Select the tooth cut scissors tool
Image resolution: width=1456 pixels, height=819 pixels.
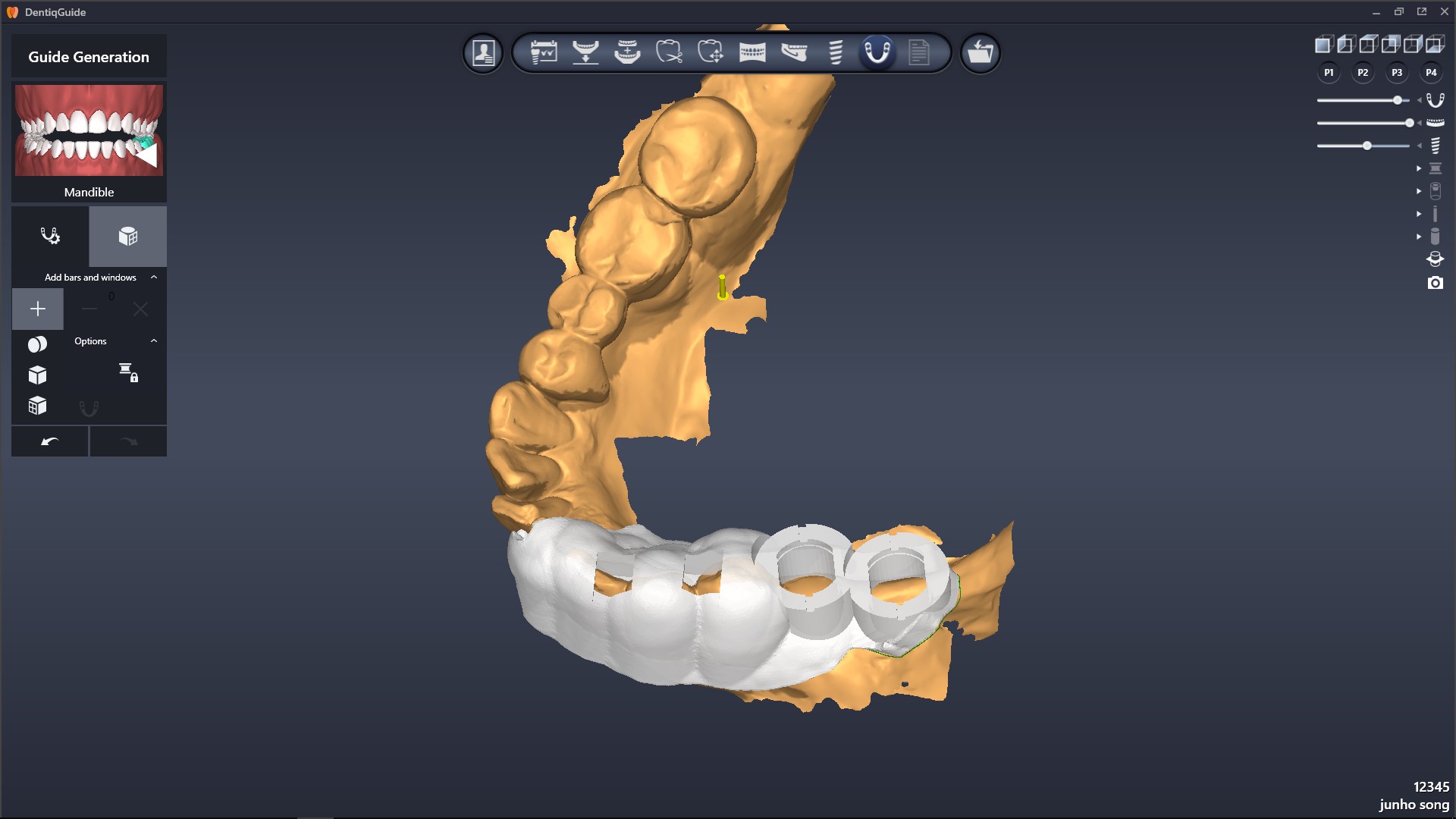(669, 52)
